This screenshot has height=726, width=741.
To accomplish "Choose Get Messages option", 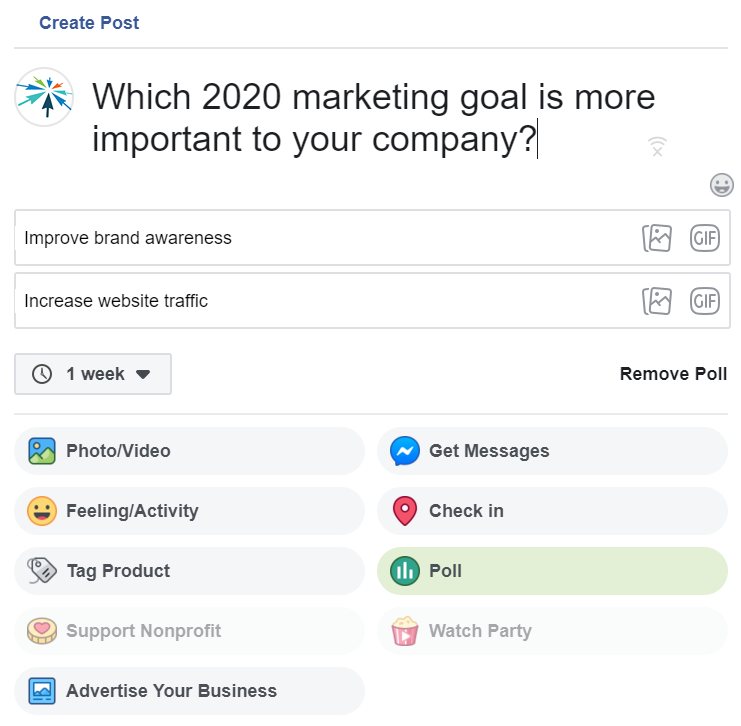I will tap(552, 451).
